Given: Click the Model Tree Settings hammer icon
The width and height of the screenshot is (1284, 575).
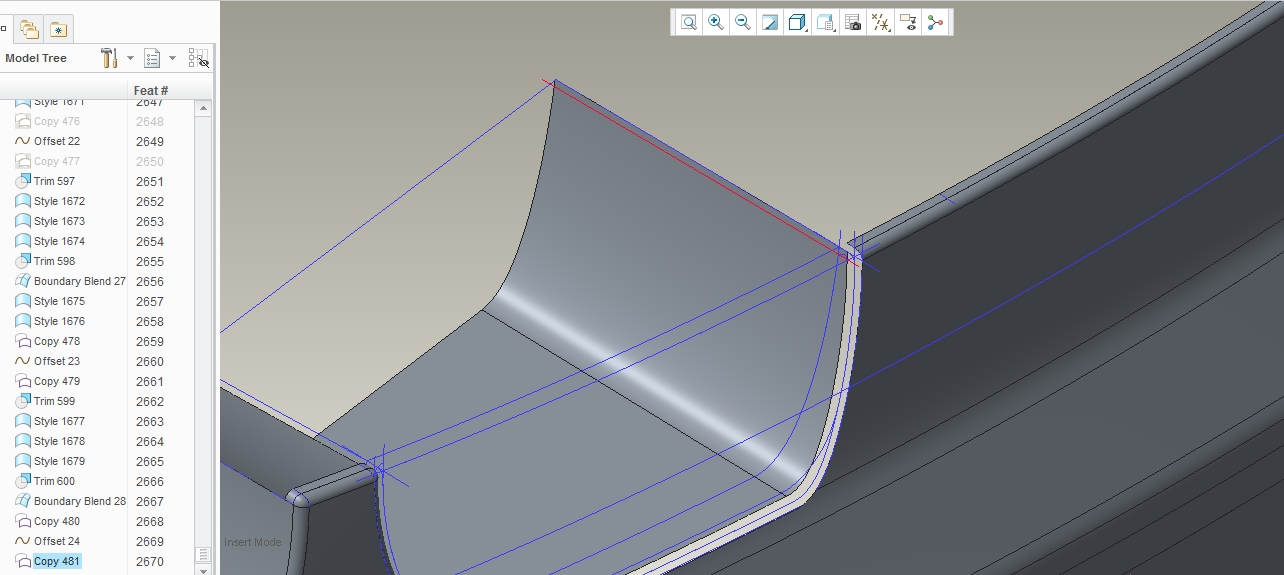Looking at the screenshot, I should pyautogui.click(x=109, y=58).
